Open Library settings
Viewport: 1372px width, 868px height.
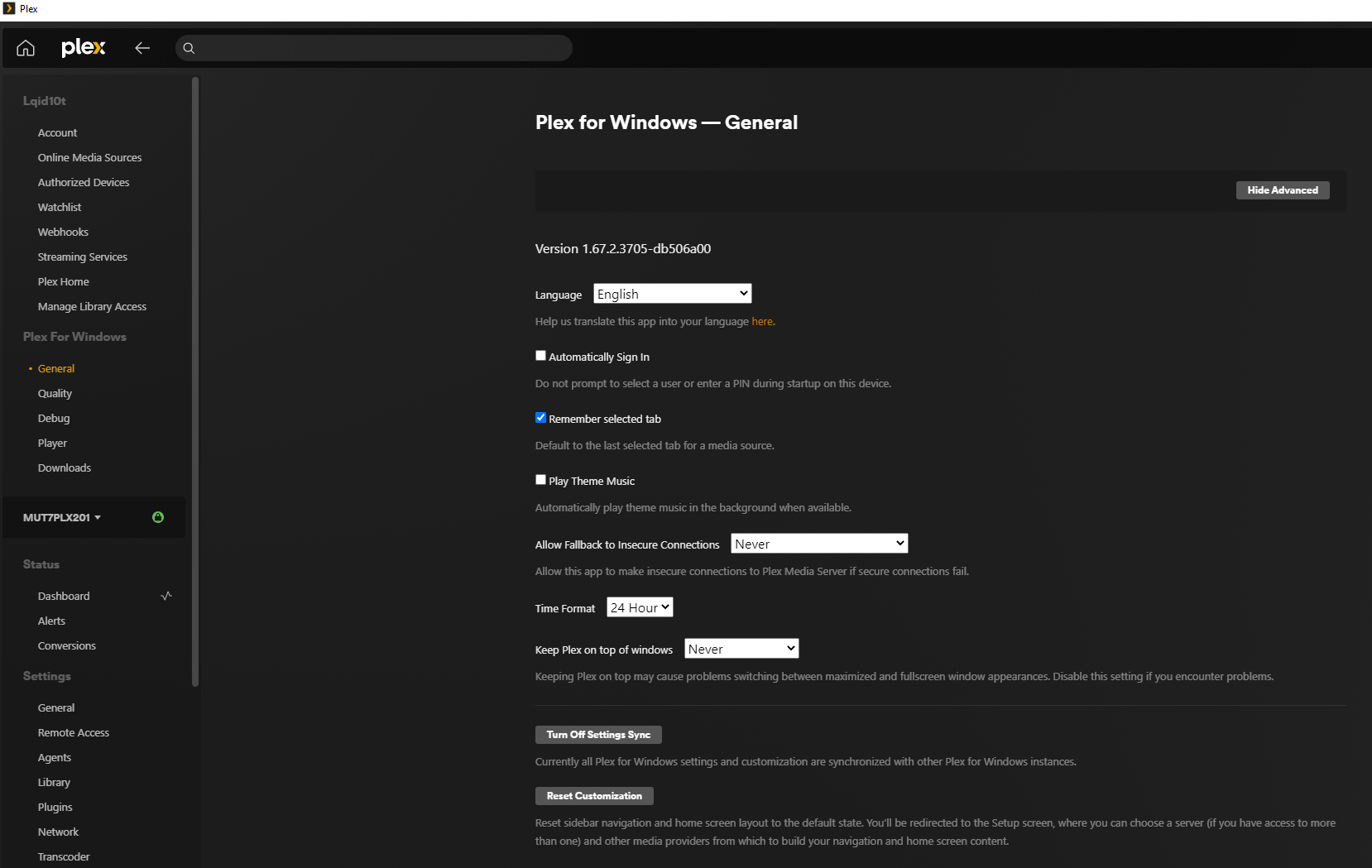tap(54, 782)
